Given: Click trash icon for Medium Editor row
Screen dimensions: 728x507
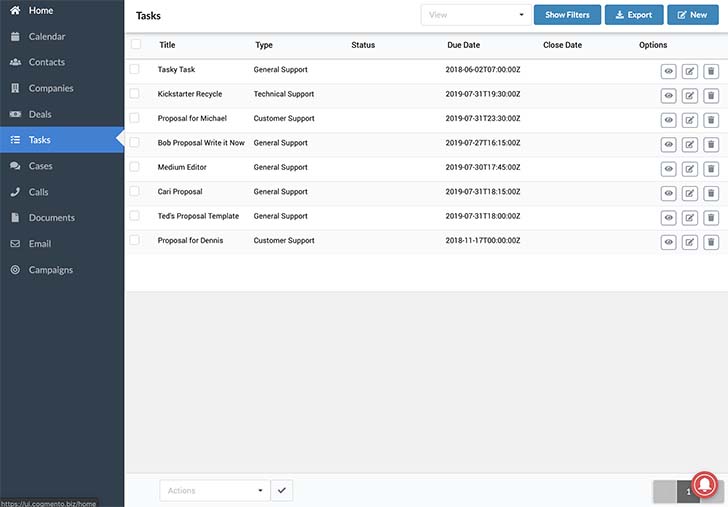Looking at the screenshot, I should click(x=711, y=168).
